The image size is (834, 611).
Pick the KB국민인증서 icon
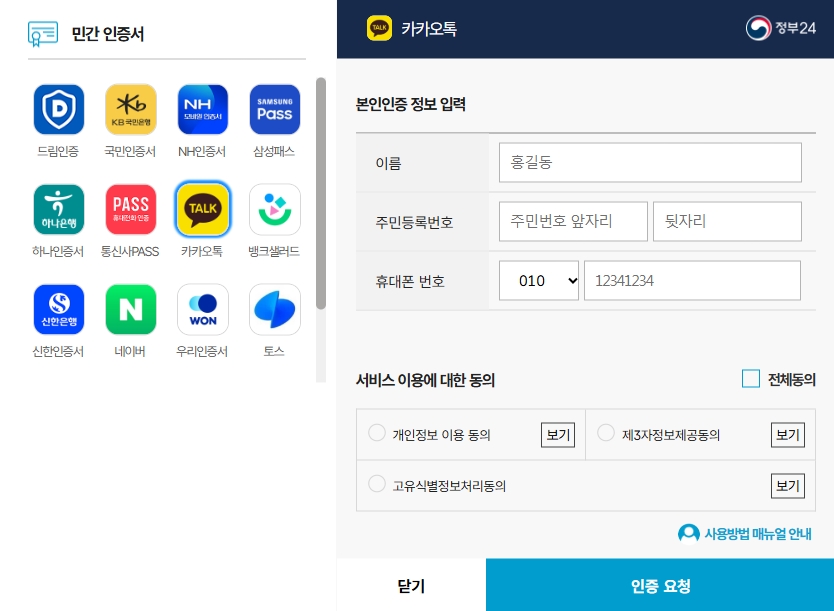(x=130, y=108)
